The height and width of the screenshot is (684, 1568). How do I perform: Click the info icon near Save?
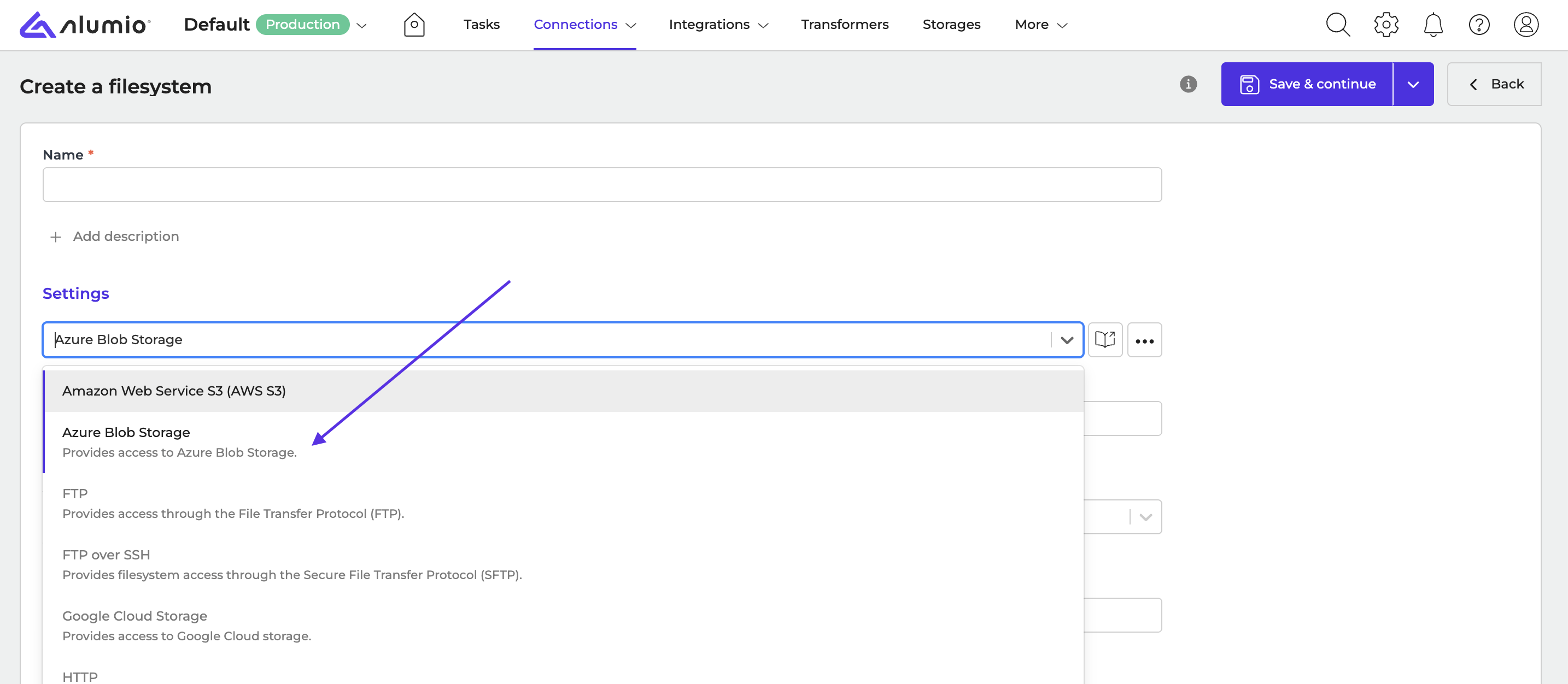coord(1188,84)
